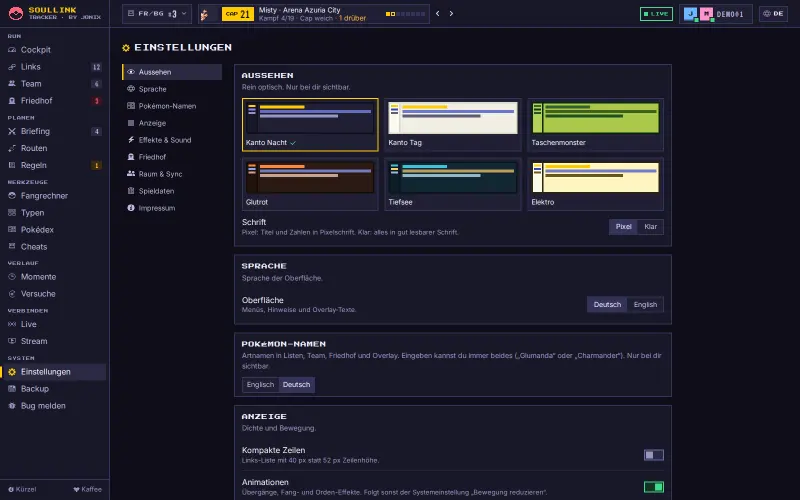The image size is (800, 500).
Task: Open the Live broadcast icon
Action: click(12, 324)
